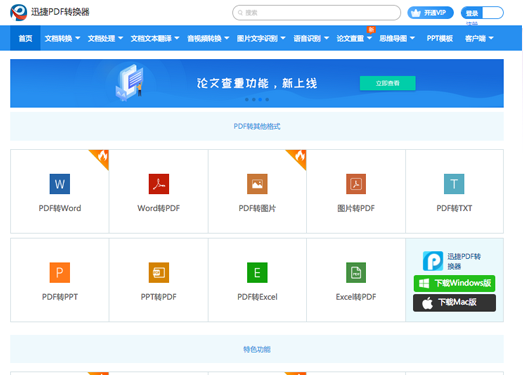Go to the 首页 tab
Screen dimensions: 523x375
click(25, 38)
